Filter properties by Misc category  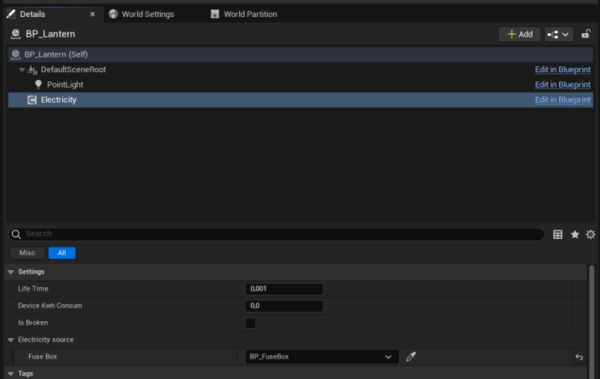(27, 253)
